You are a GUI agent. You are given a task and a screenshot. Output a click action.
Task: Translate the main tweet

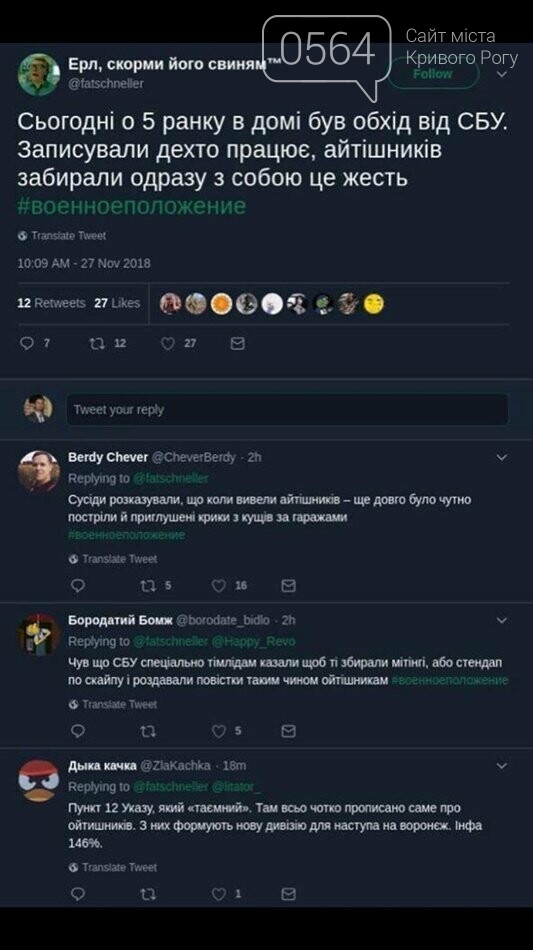[62, 236]
